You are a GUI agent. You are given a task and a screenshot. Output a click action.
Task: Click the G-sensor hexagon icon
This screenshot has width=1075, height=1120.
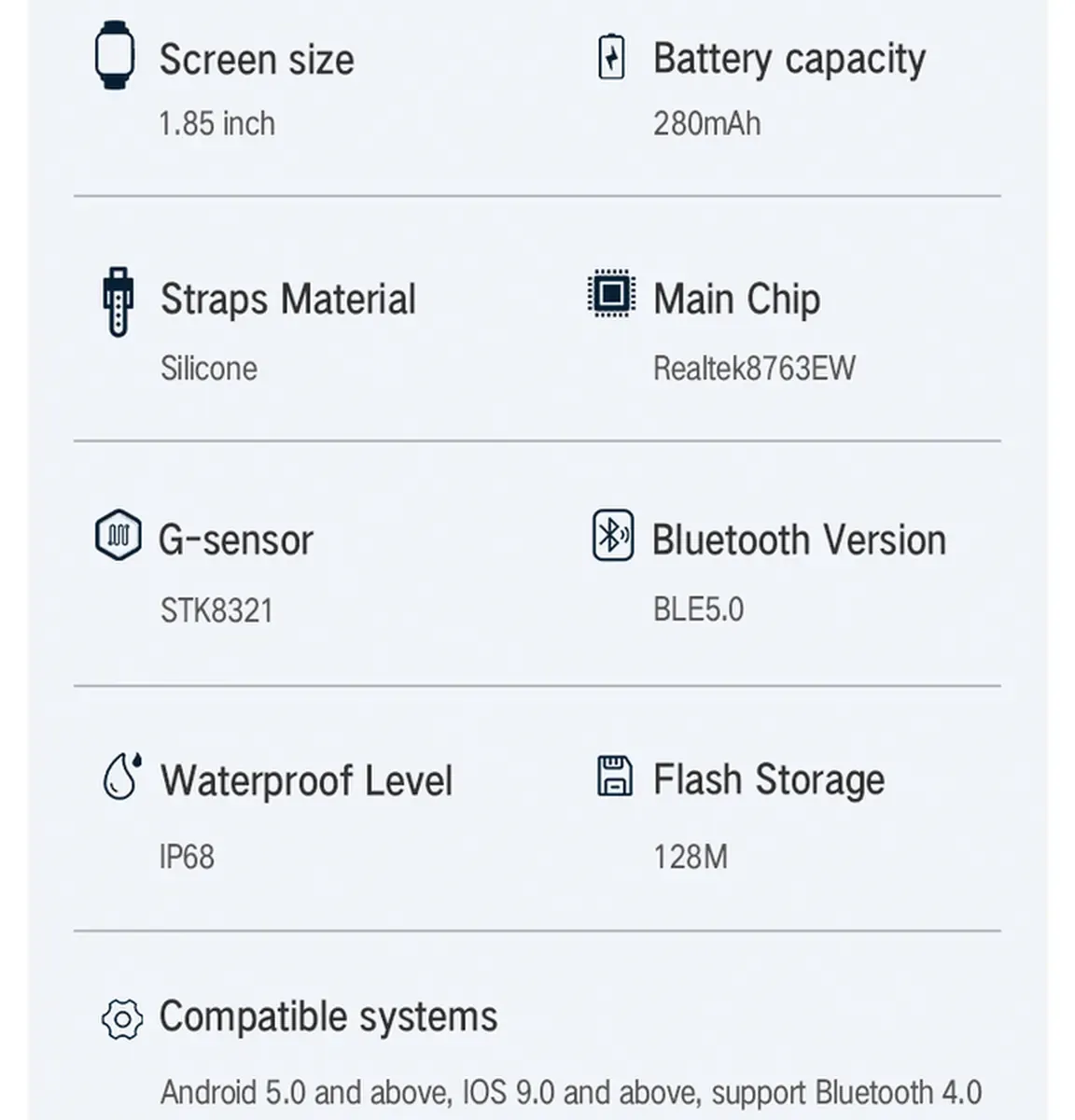click(x=119, y=537)
